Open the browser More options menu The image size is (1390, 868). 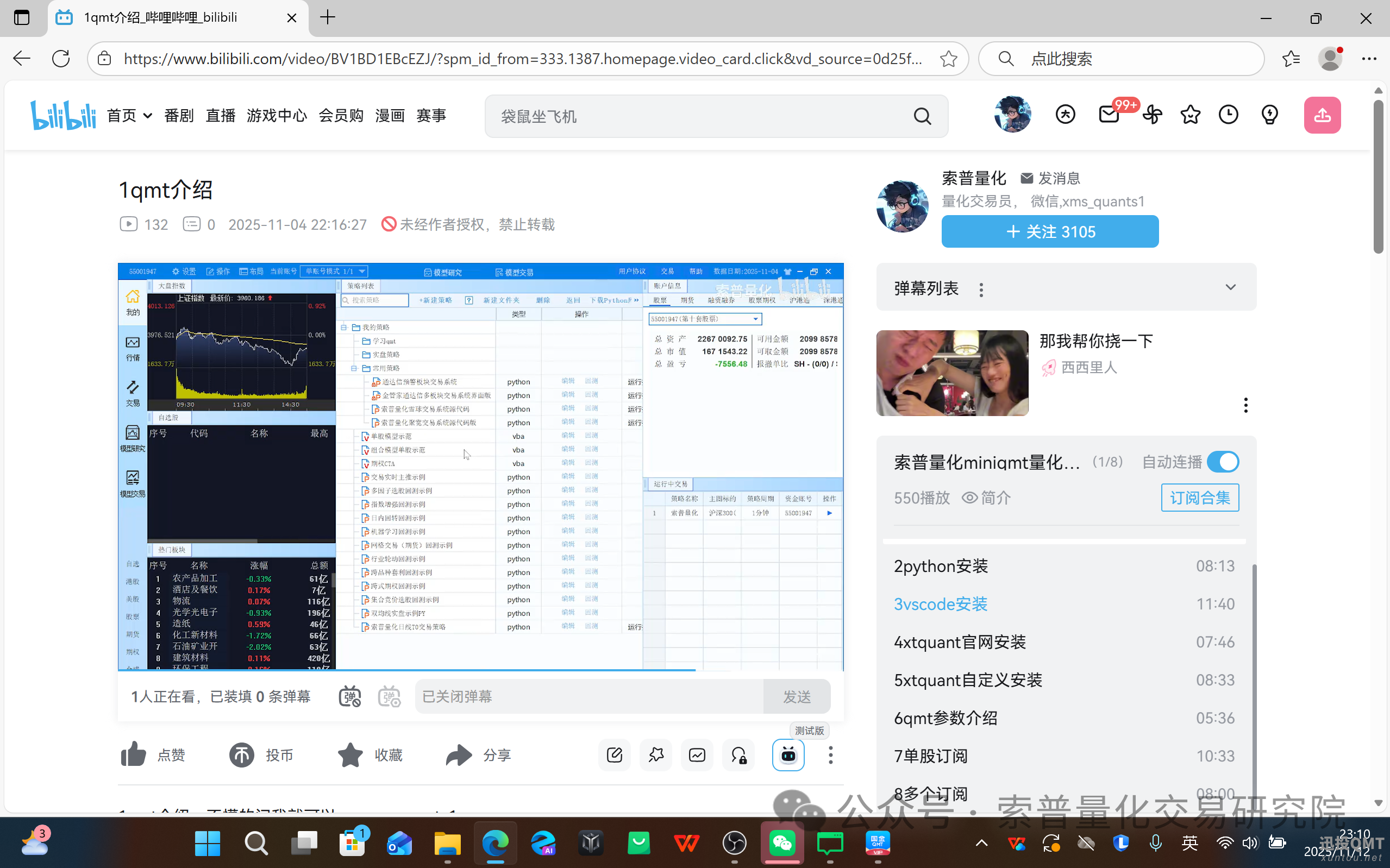click(x=1370, y=58)
